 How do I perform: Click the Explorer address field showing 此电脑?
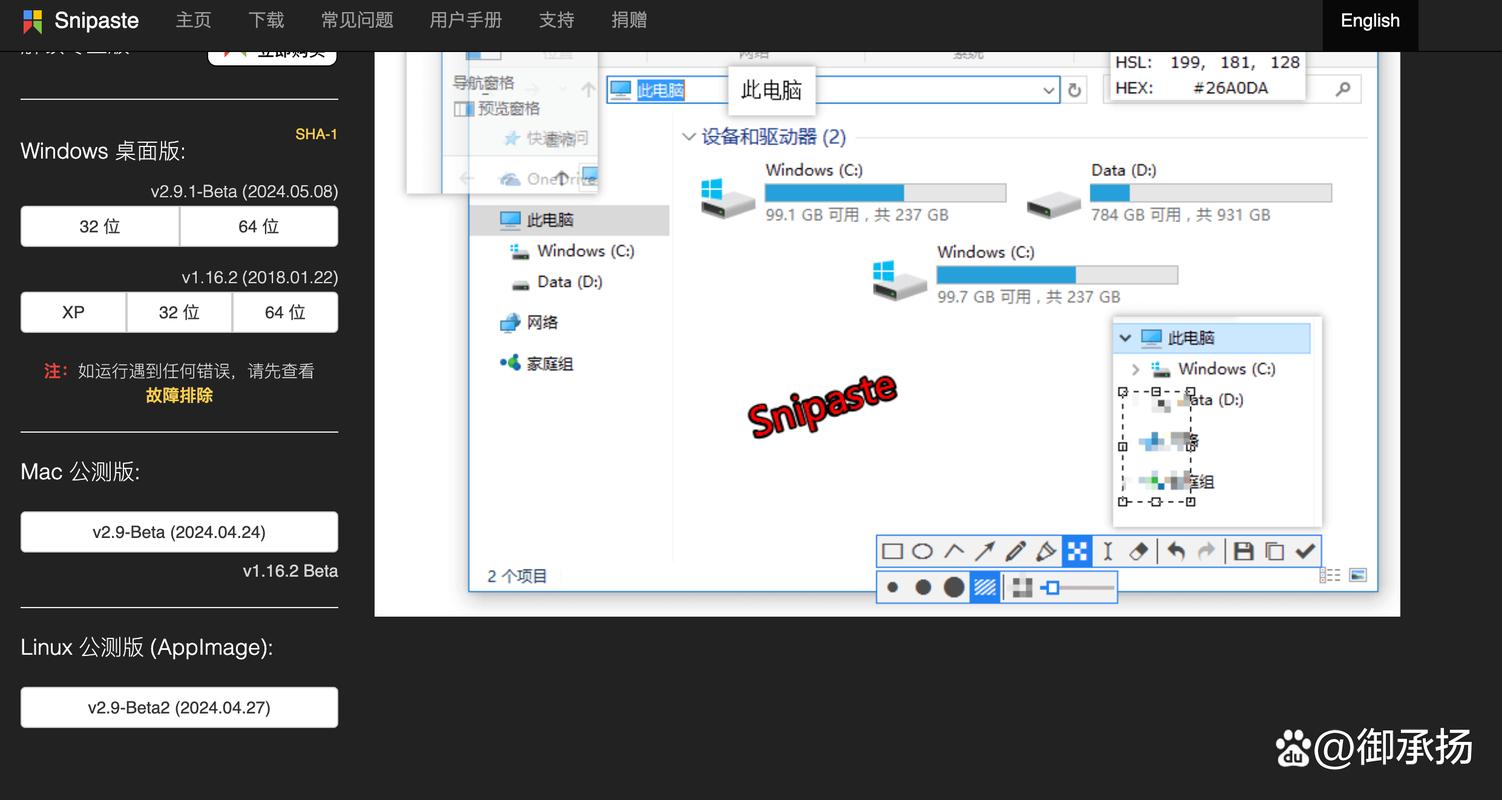click(832, 90)
